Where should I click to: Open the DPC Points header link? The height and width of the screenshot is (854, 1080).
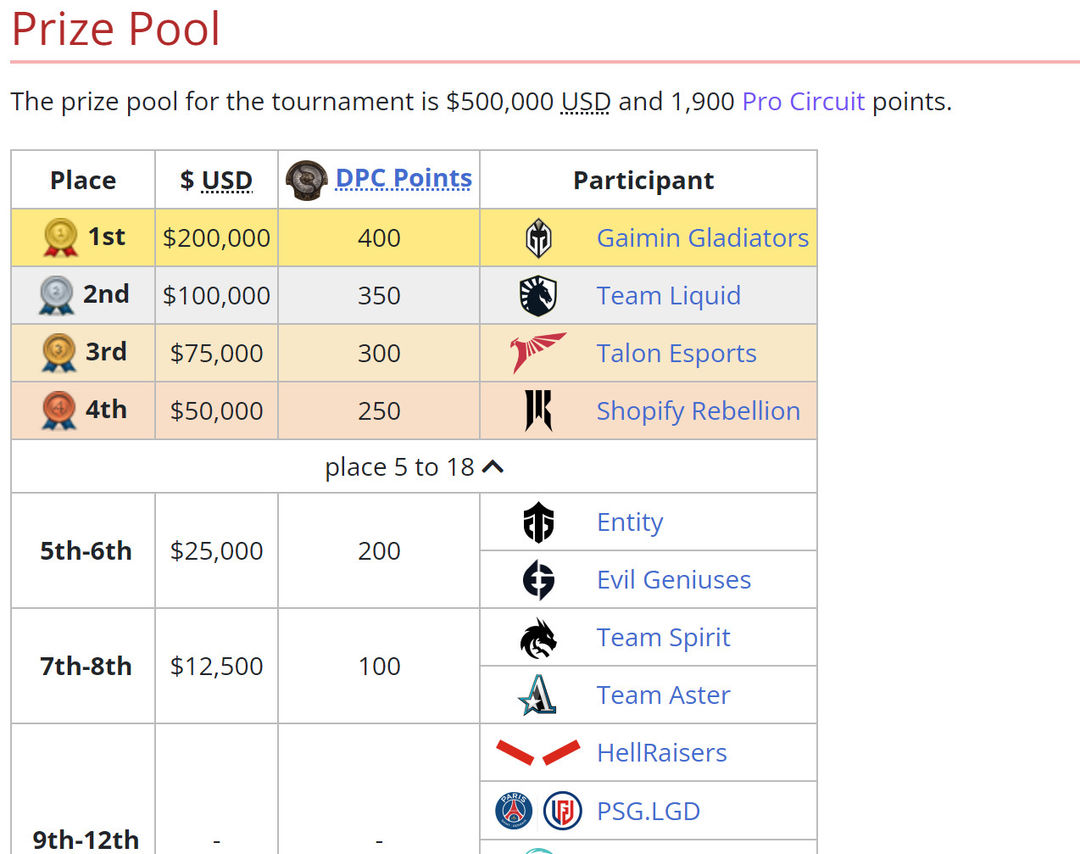(x=404, y=178)
